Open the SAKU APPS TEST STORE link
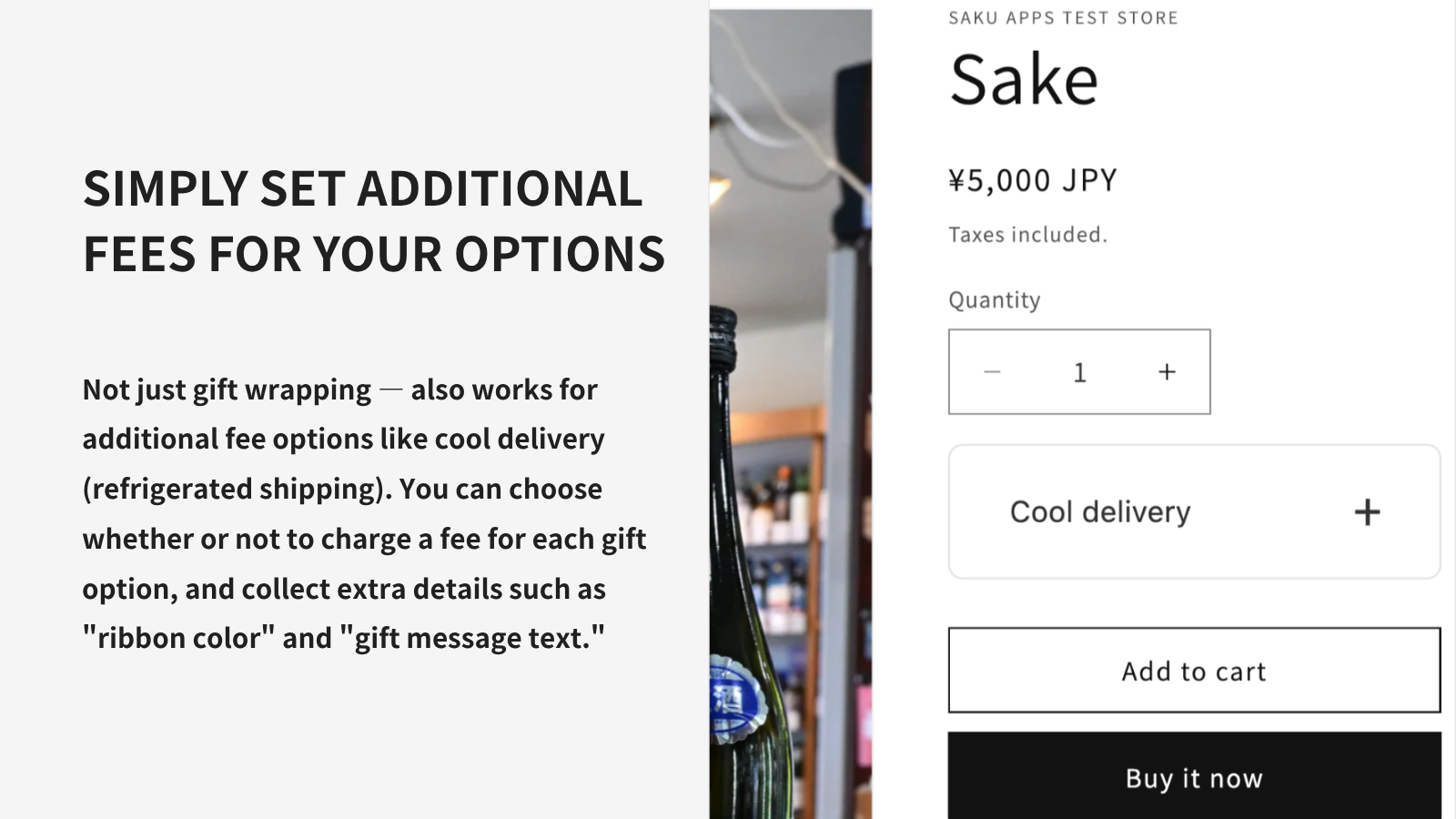The width and height of the screenshot is (1456, 819). coord(1061,16)
